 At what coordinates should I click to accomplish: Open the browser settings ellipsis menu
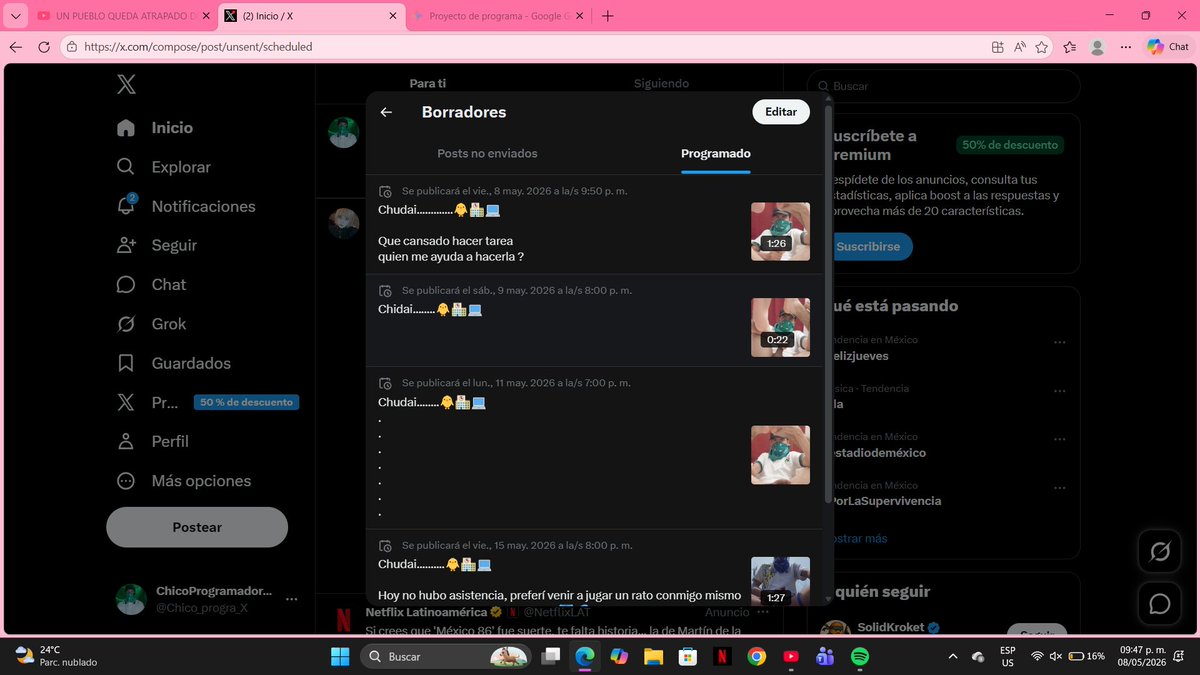click(x=1125, y=47)
